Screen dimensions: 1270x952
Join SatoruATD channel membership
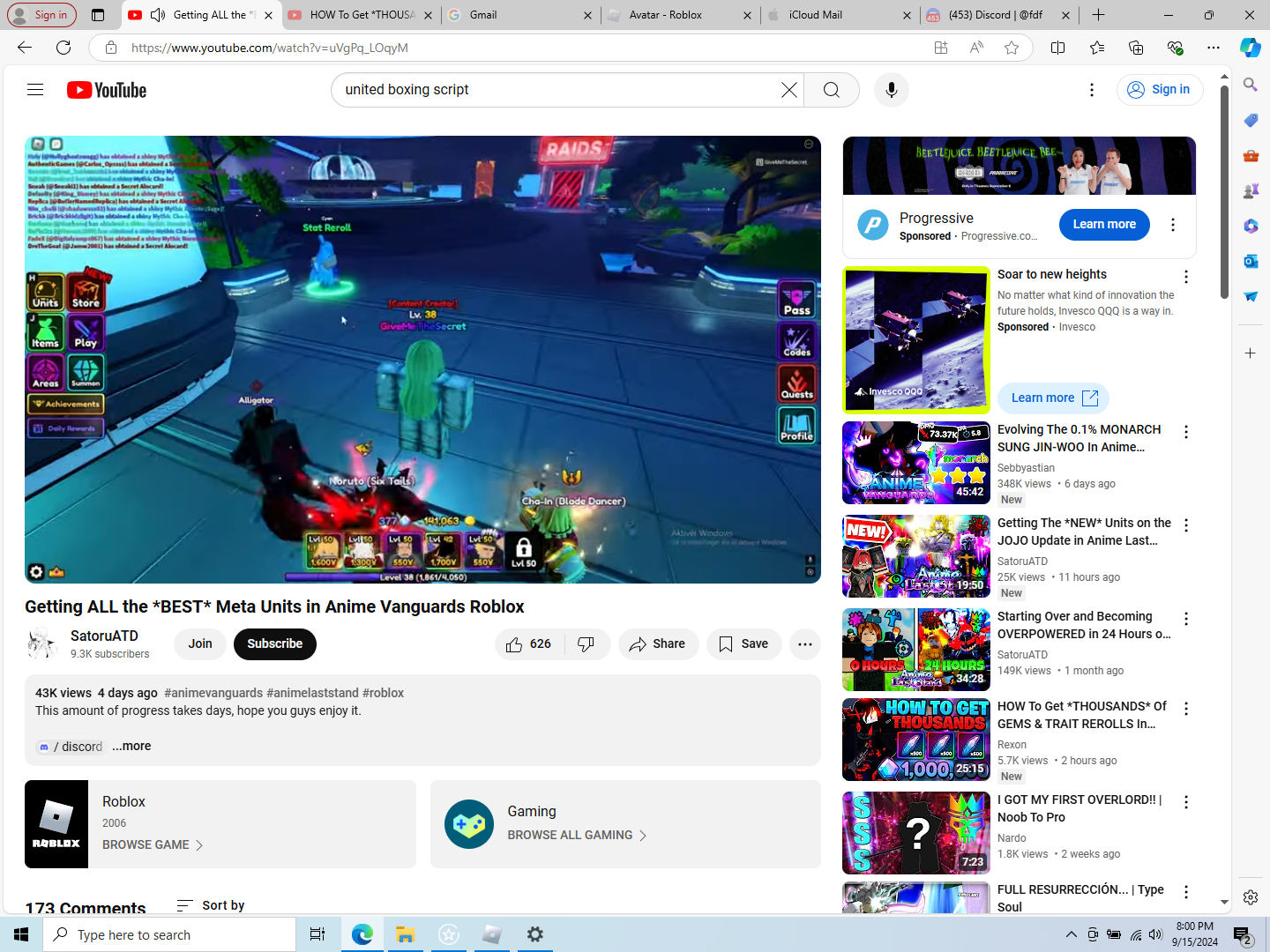(x=200, y=644)
